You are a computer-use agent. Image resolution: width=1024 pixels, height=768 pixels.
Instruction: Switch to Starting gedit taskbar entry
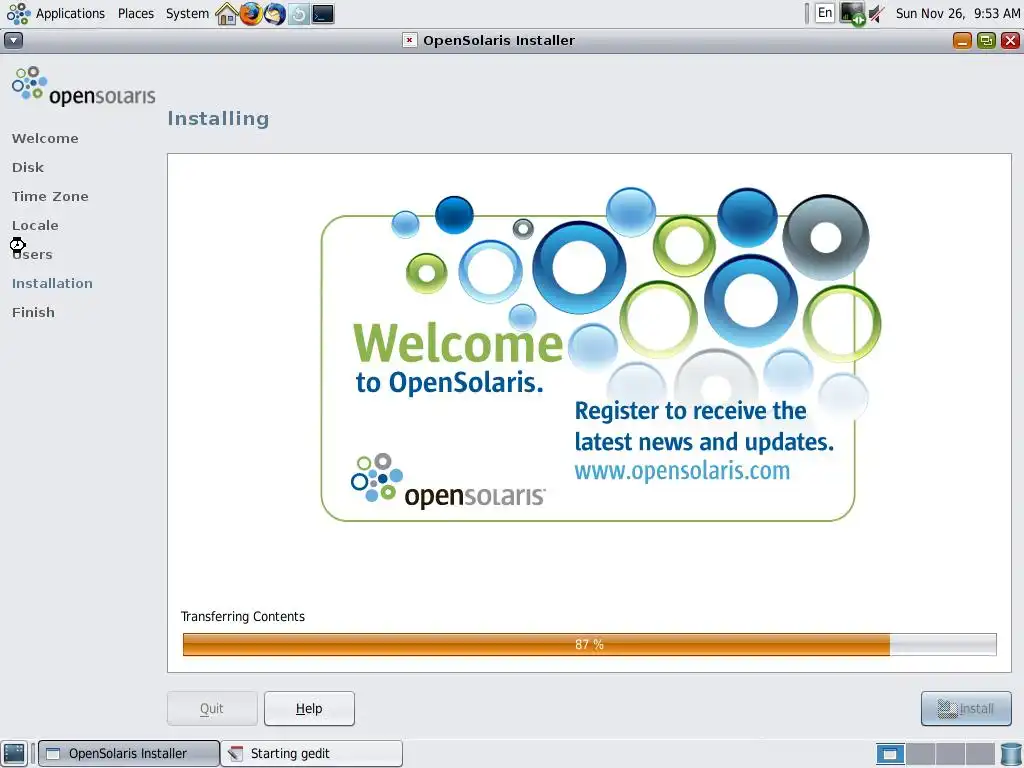312,754
